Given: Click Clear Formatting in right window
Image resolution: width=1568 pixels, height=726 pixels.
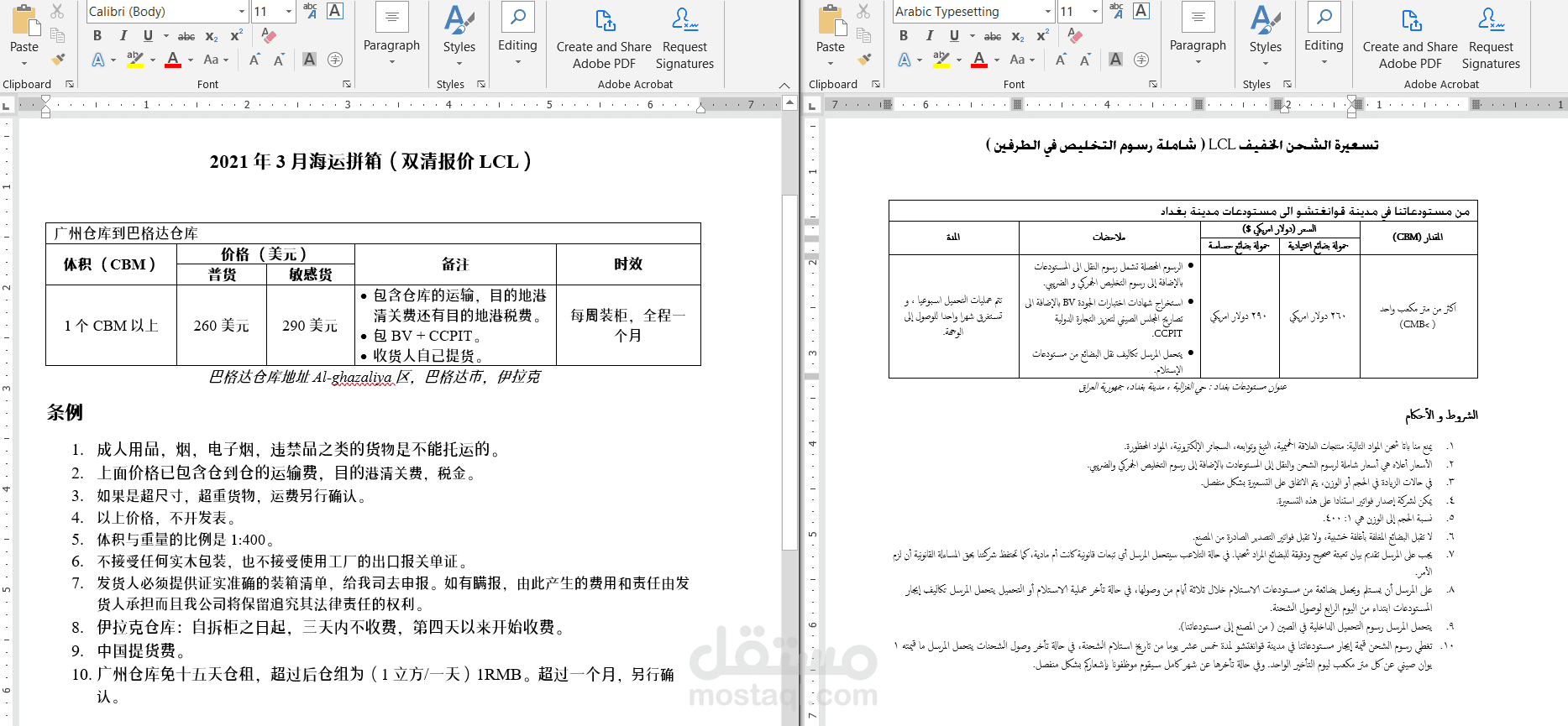Looking at the screenshot, I should pos(1074,35).
